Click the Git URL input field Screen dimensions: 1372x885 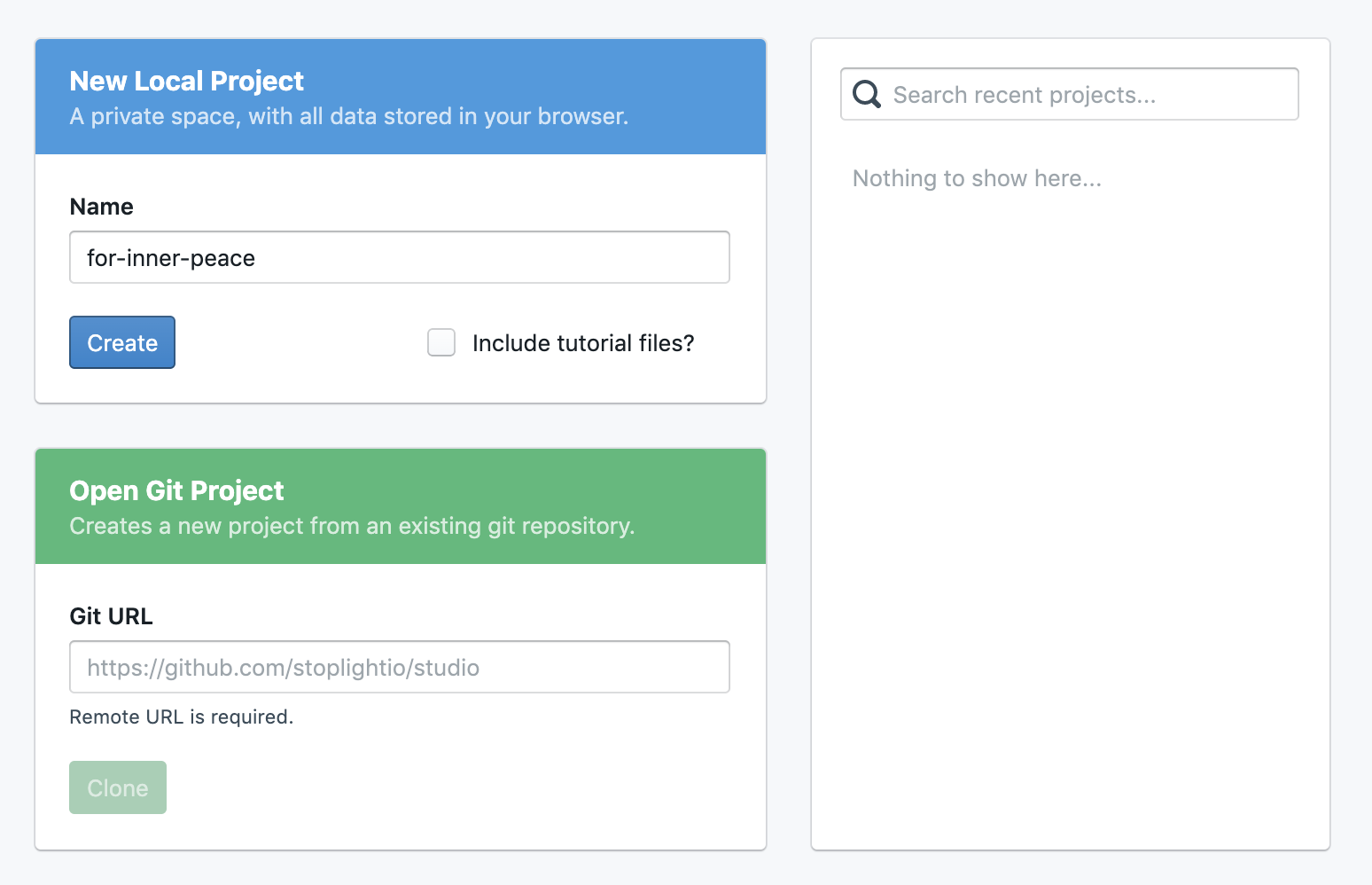tap(399, 666)
